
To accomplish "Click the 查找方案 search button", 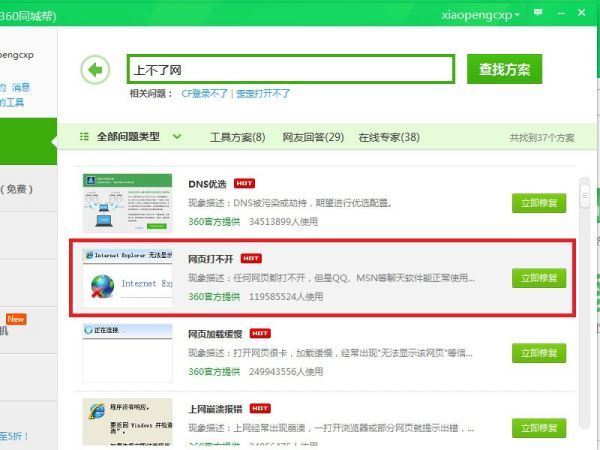I will [504, 70].
